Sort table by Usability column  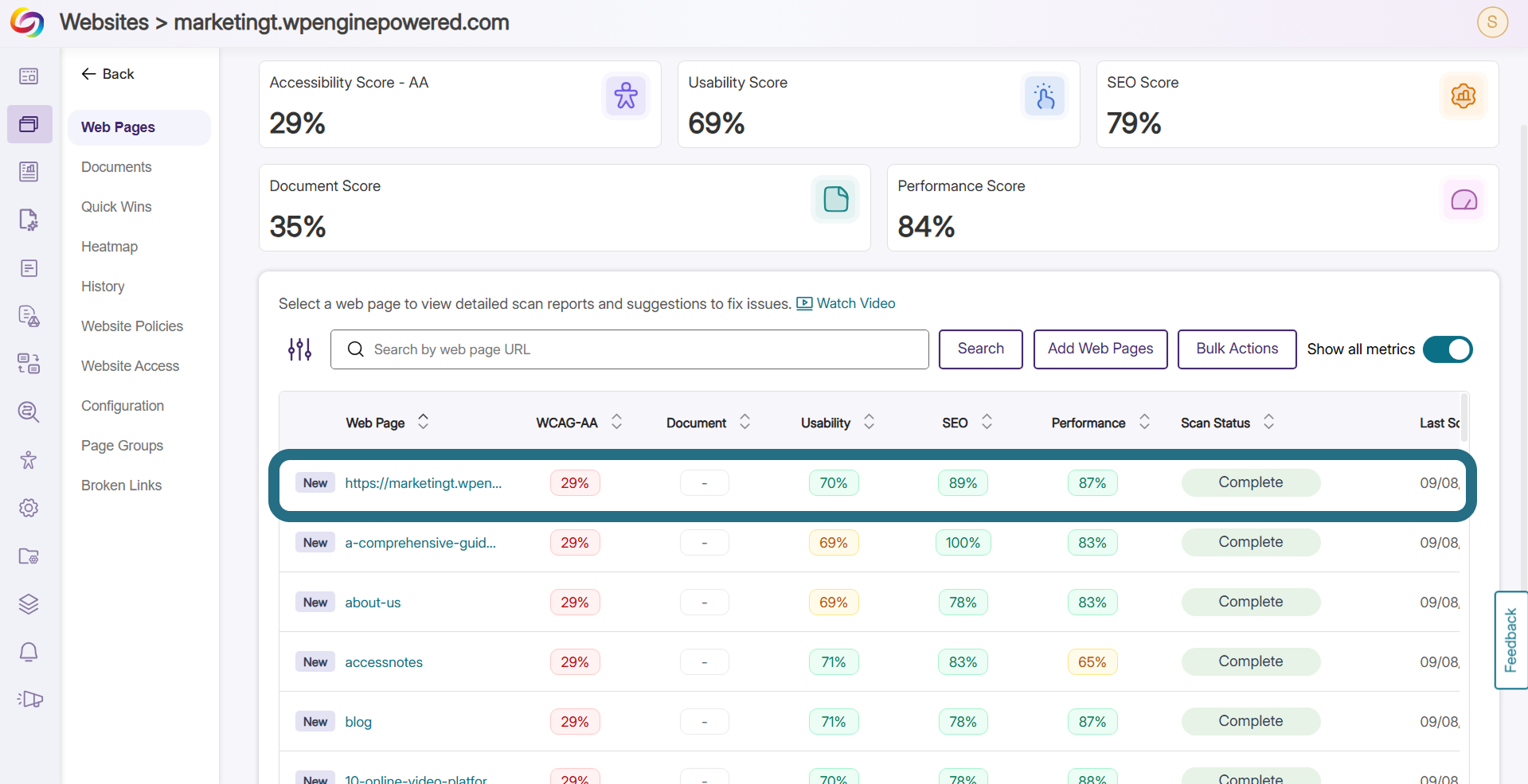click(x=869, y=422)
